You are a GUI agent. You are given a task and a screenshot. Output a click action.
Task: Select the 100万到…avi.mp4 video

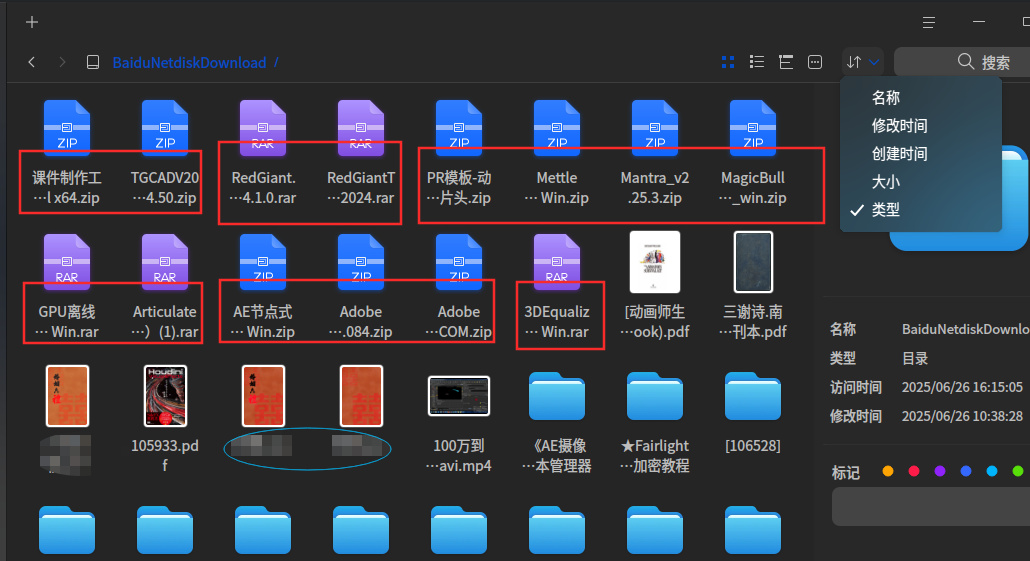459,424
